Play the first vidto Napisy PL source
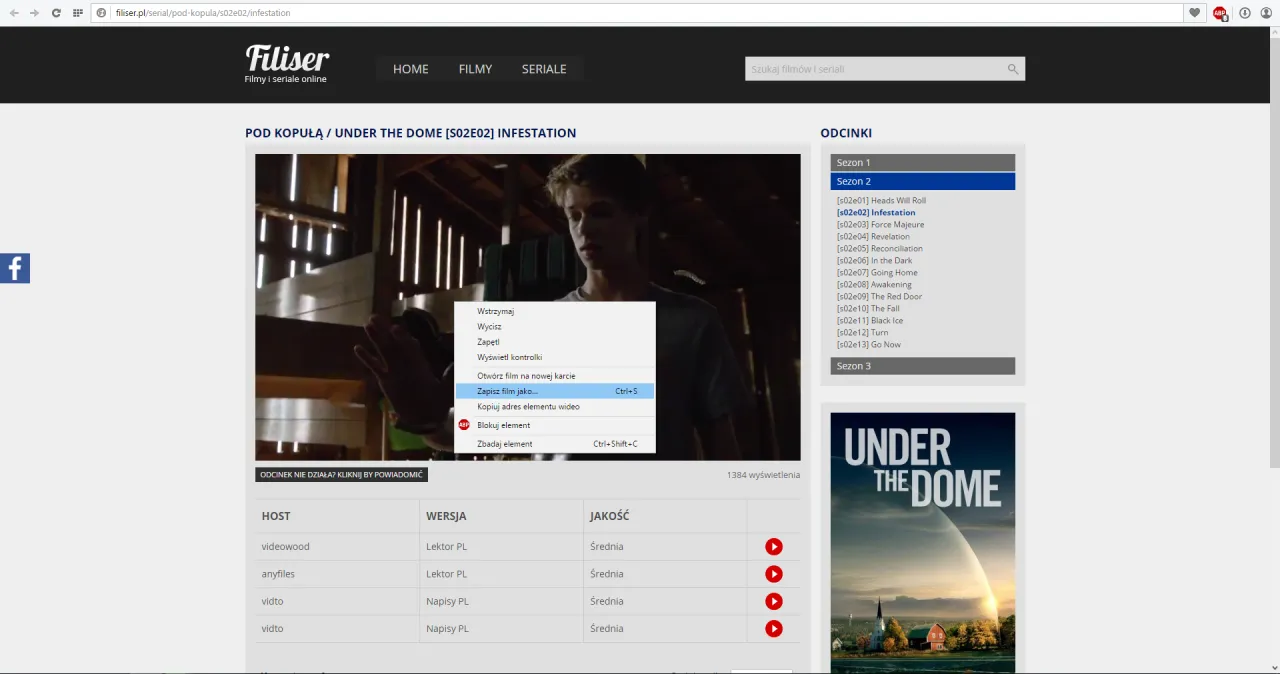Screen dimensions: 1280x674 coord(773,601)
